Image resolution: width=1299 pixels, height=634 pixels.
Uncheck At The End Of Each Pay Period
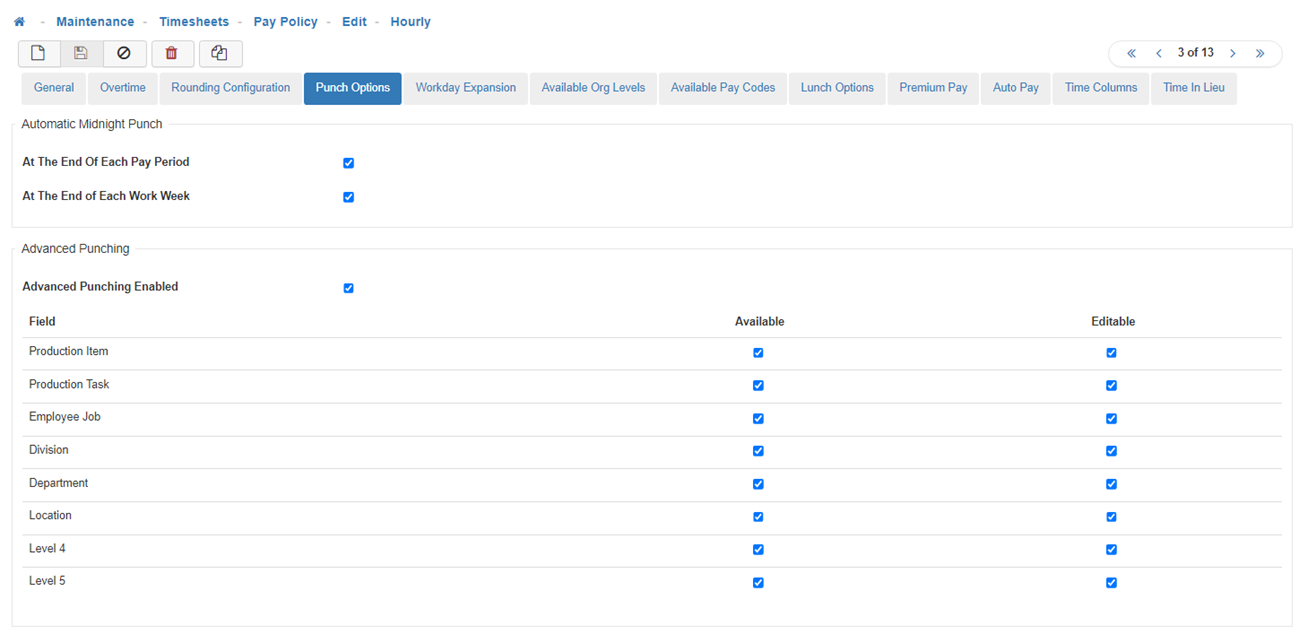(x=348, y=163)
